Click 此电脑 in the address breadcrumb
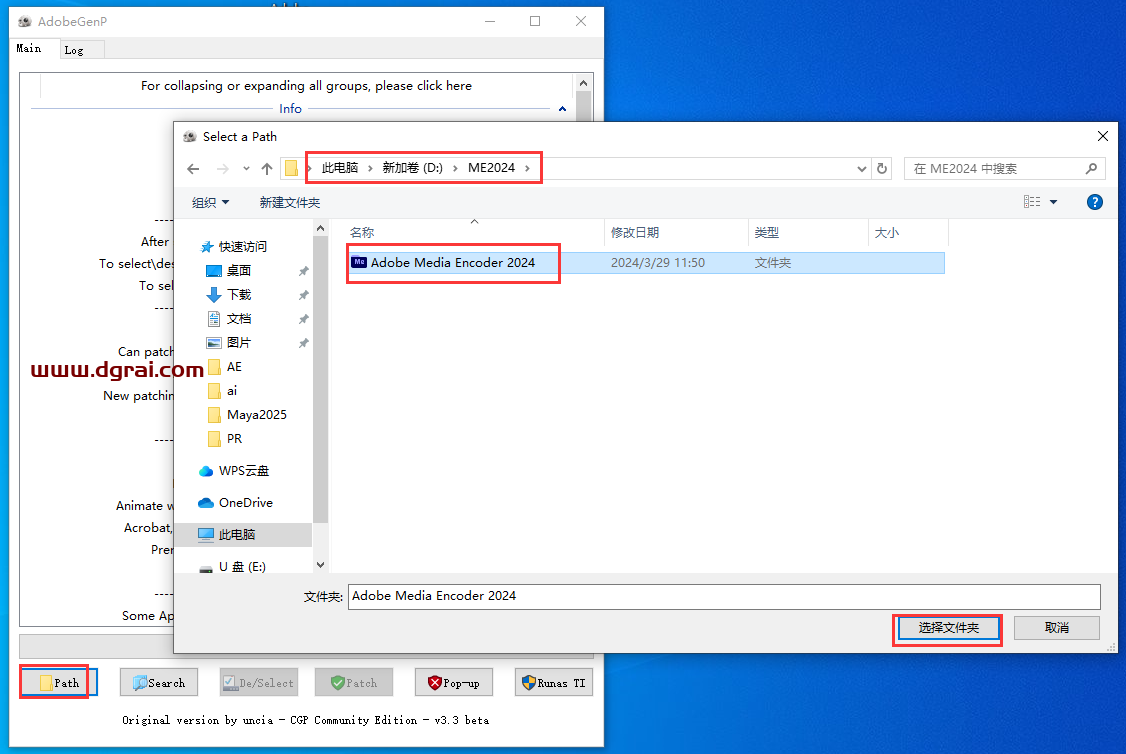This screenshot has width=1126, height=754. tap(340, 168)
